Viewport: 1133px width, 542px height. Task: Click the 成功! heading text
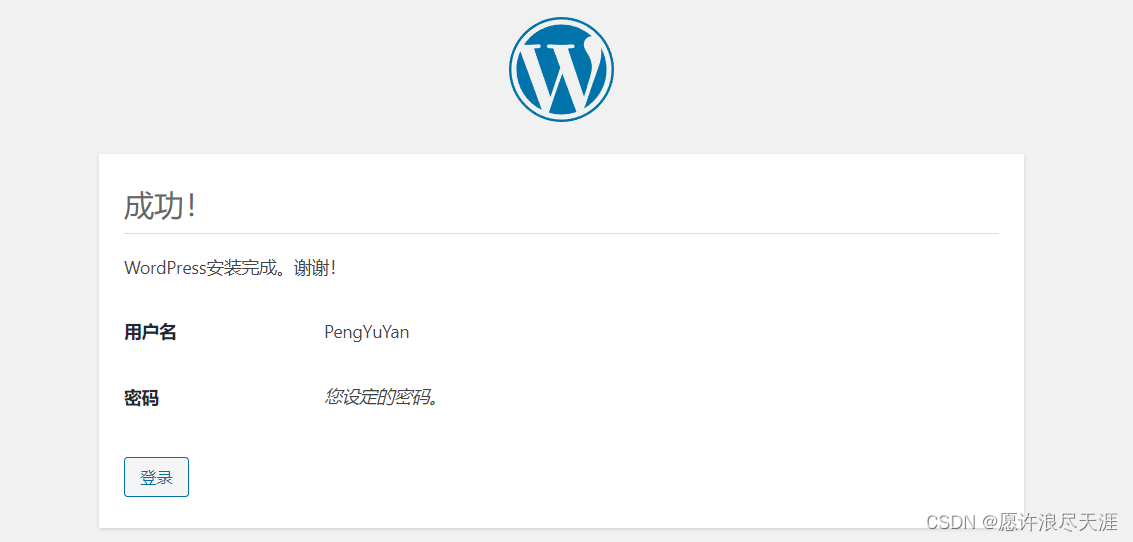(x=160, y=207)
